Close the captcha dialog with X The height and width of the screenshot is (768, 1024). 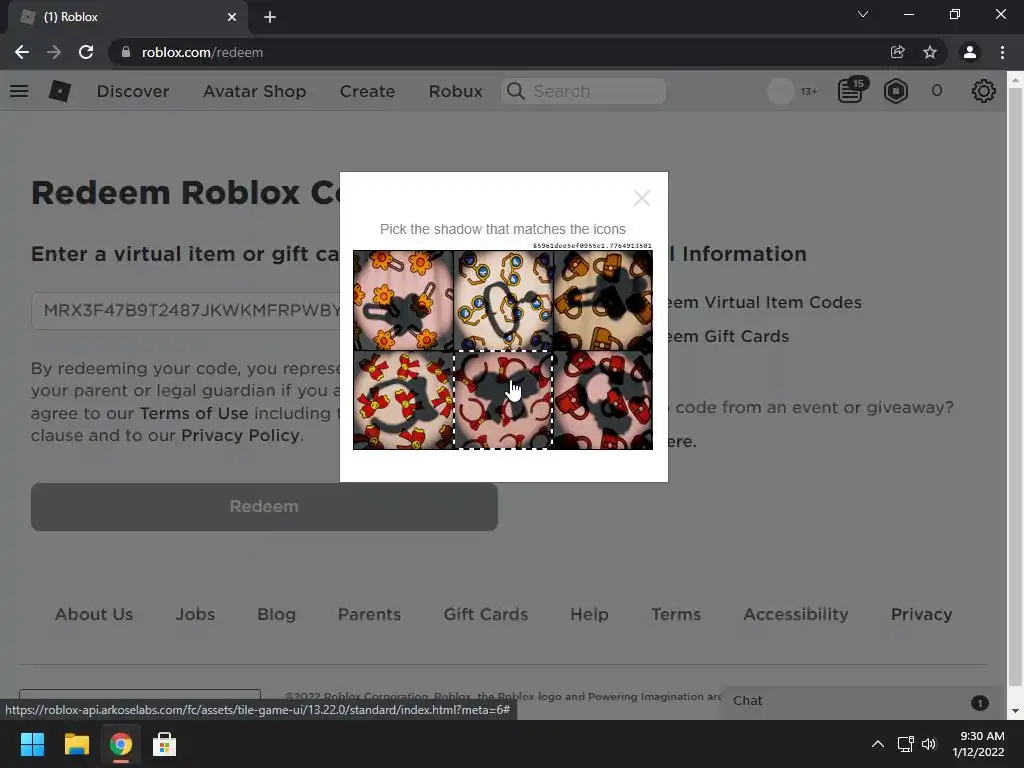click(x=641, y=198)
